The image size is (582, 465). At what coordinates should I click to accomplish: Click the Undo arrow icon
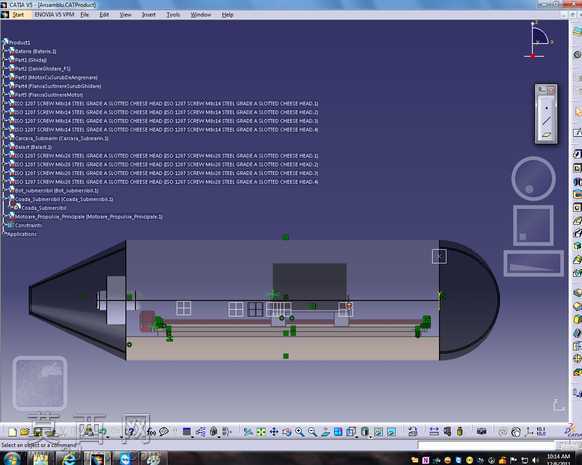tap(102, 432)
